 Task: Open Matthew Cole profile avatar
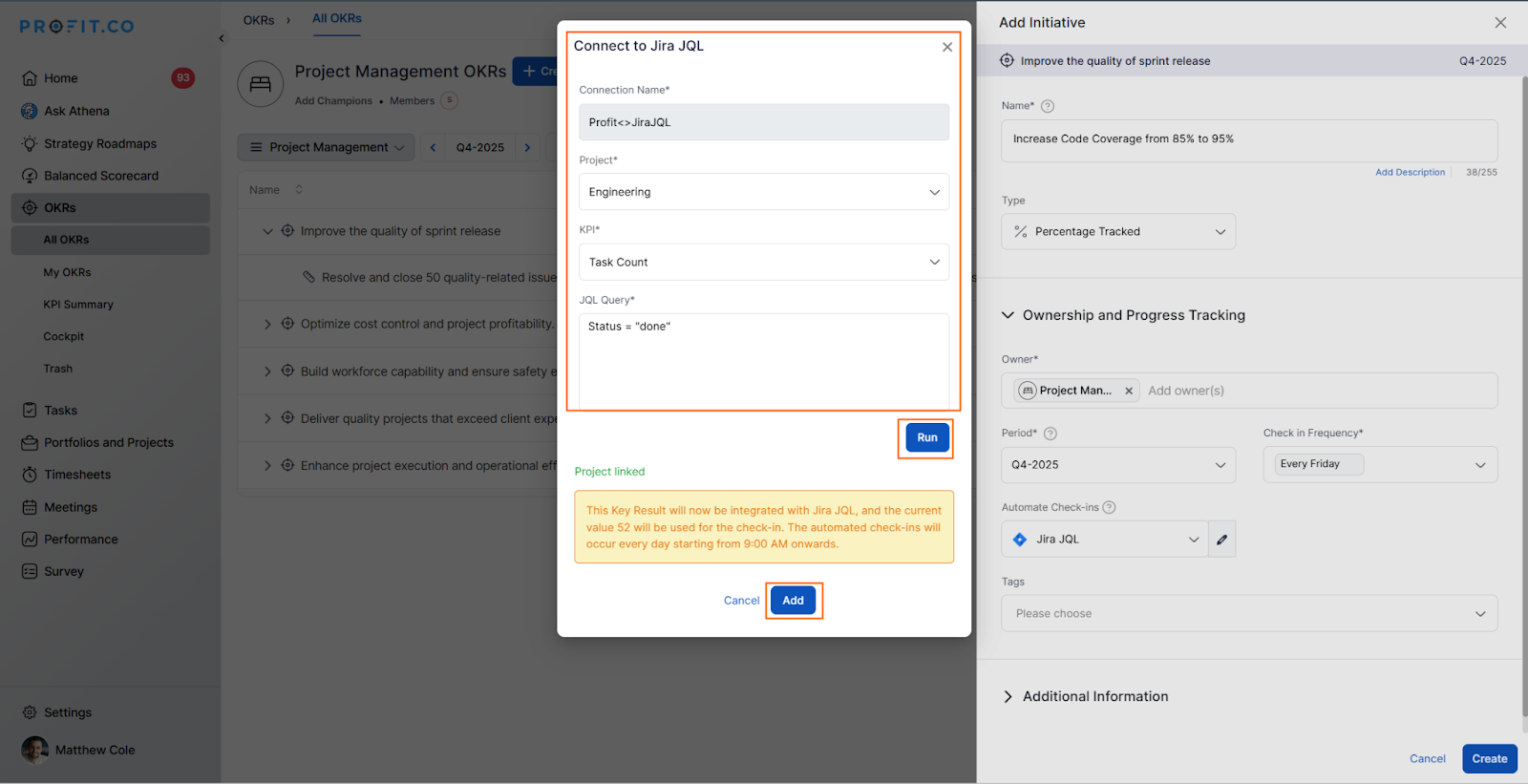click(x=35, y=750)
